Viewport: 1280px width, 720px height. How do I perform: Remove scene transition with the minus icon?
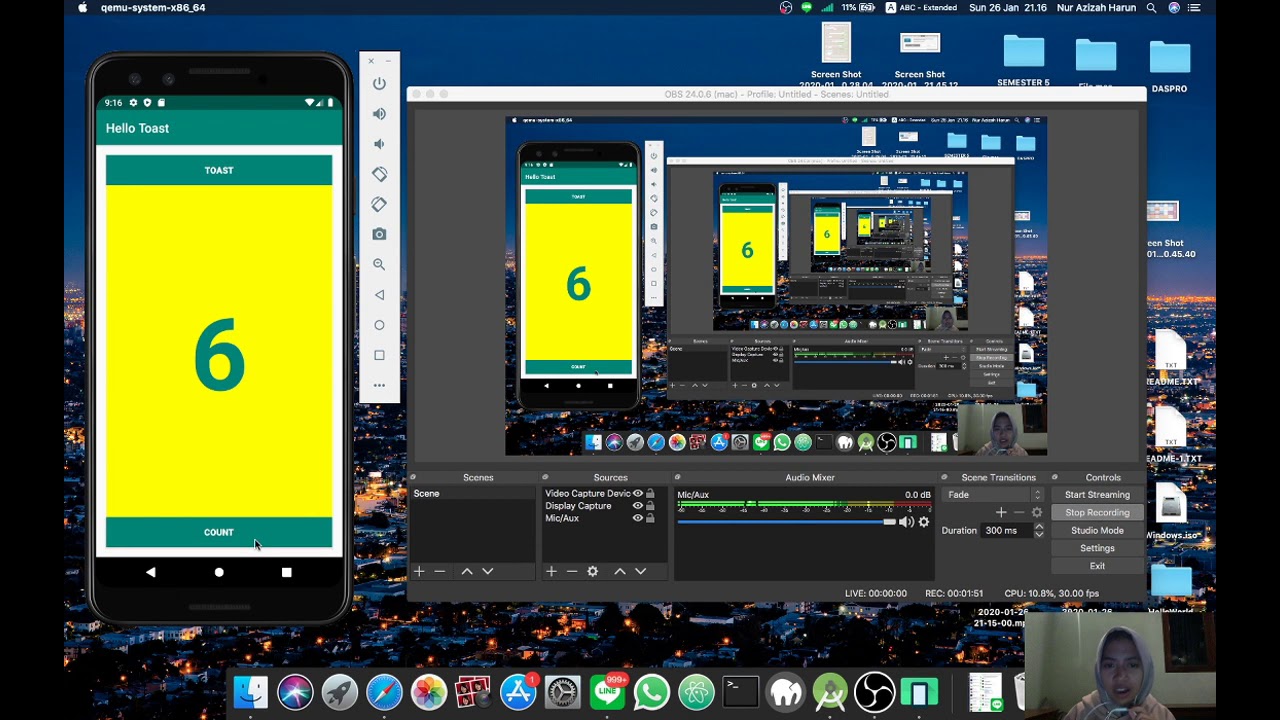[1019, 512]
